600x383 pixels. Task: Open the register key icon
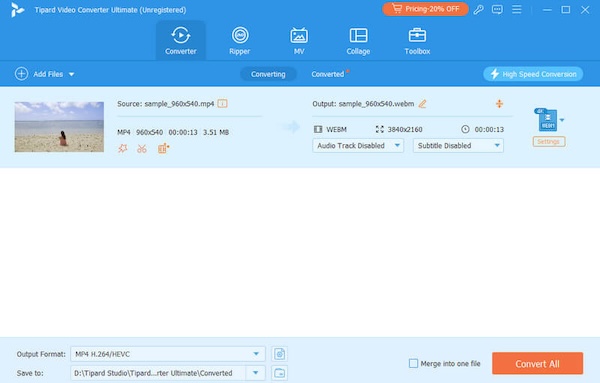(478, 10)
